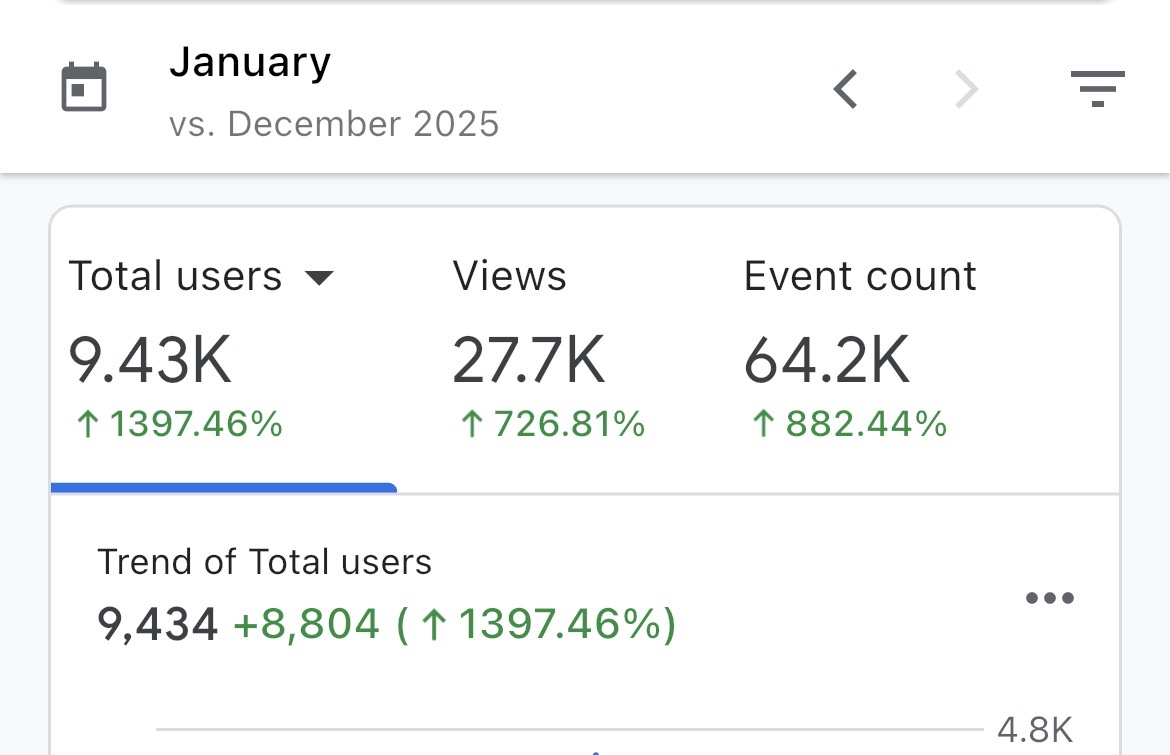1170x755 pixels.
Task: Tap the up arrow beside 726.81%
Action: tap(471, 425)
